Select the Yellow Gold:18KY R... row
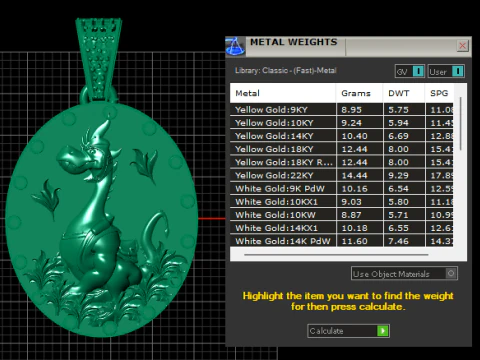 tap(341, 162)
